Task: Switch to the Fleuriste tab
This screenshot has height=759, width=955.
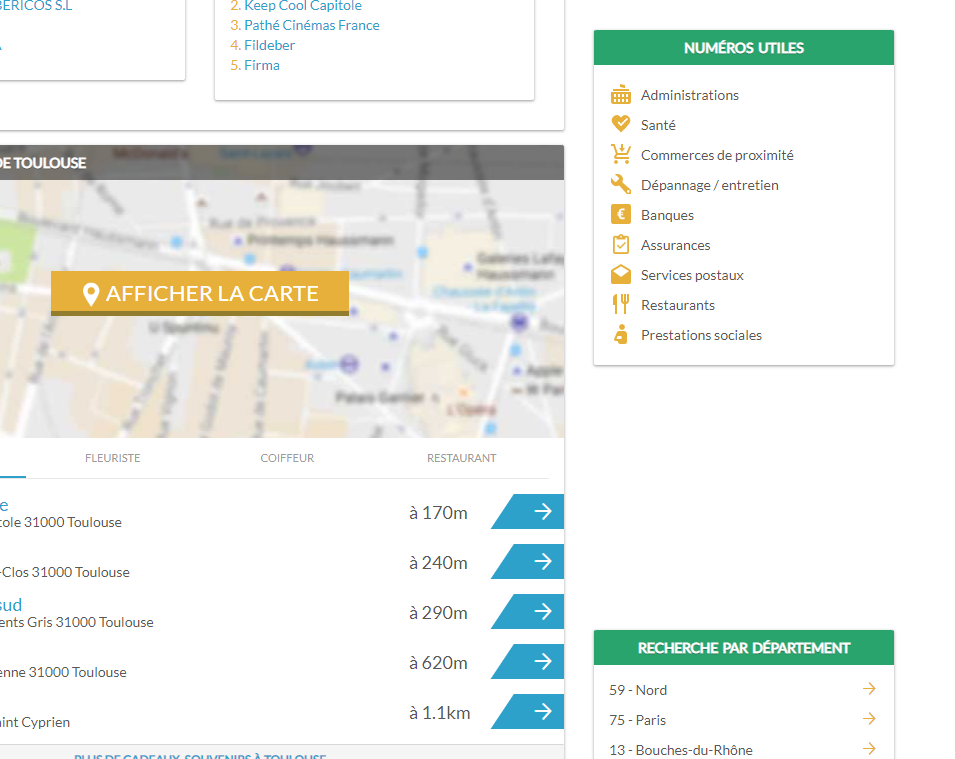Action: 113,458
